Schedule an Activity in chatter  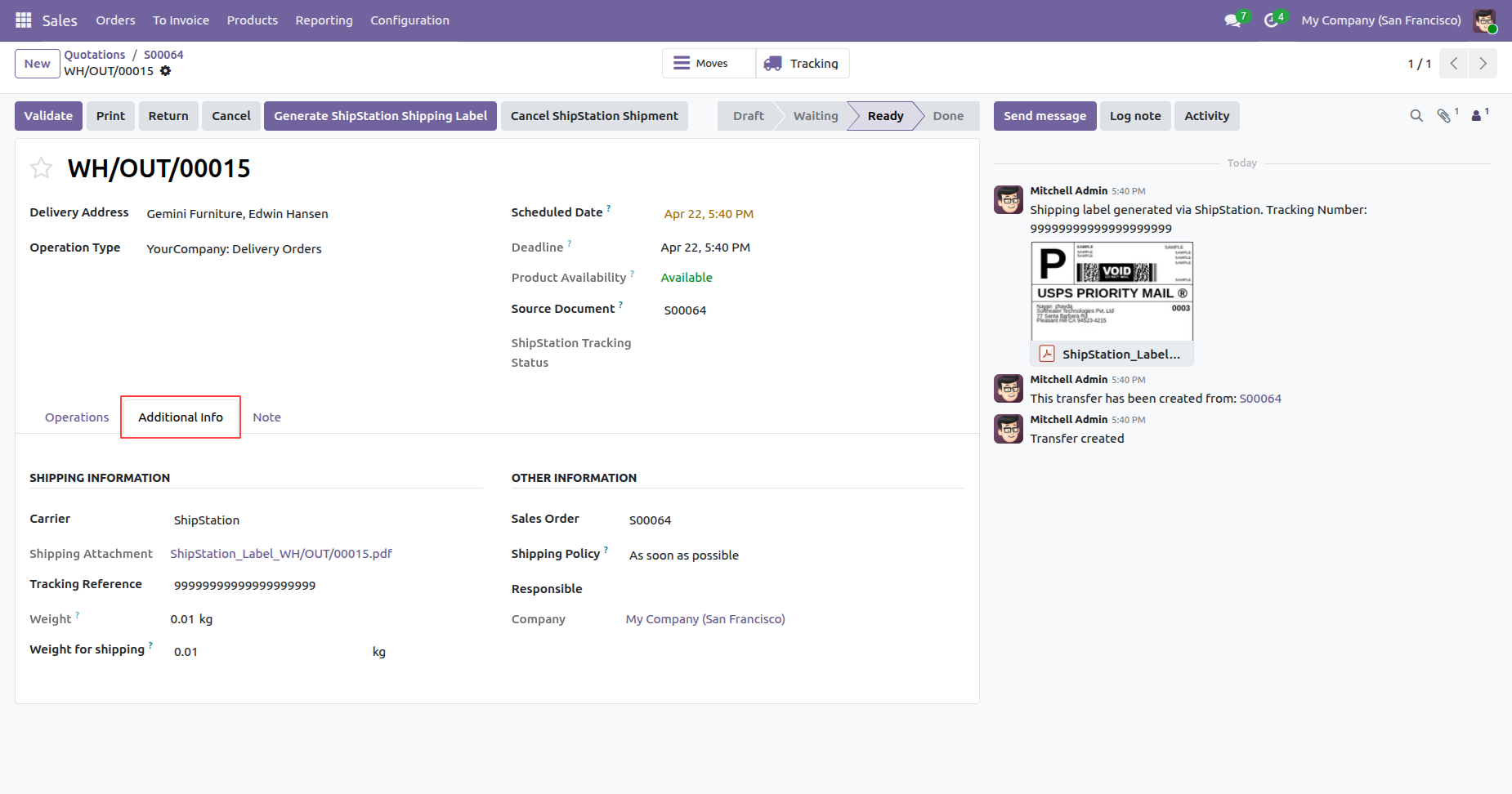click(x=1206, y=116)
